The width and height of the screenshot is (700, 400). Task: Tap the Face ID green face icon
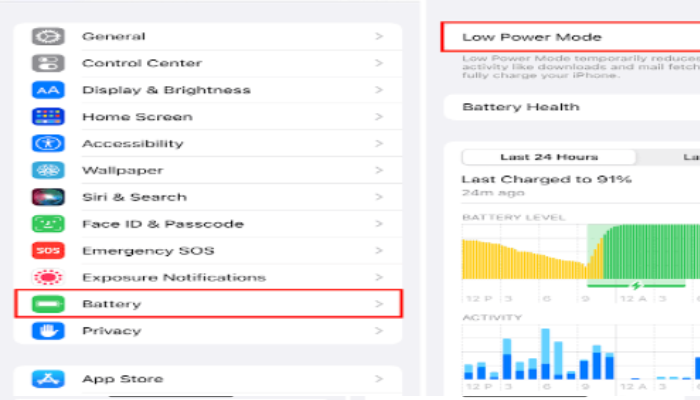tap(48, 224)
